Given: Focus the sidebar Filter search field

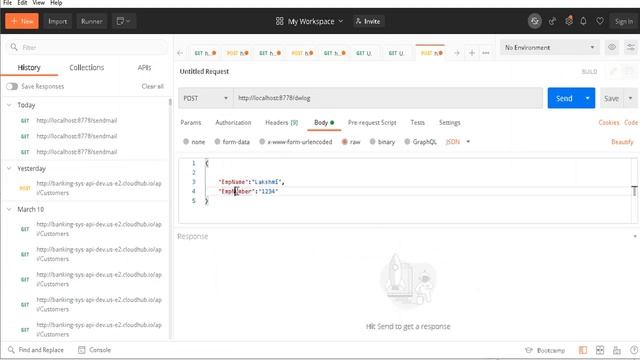Looking at the screenshot, I should click(87, 47).
